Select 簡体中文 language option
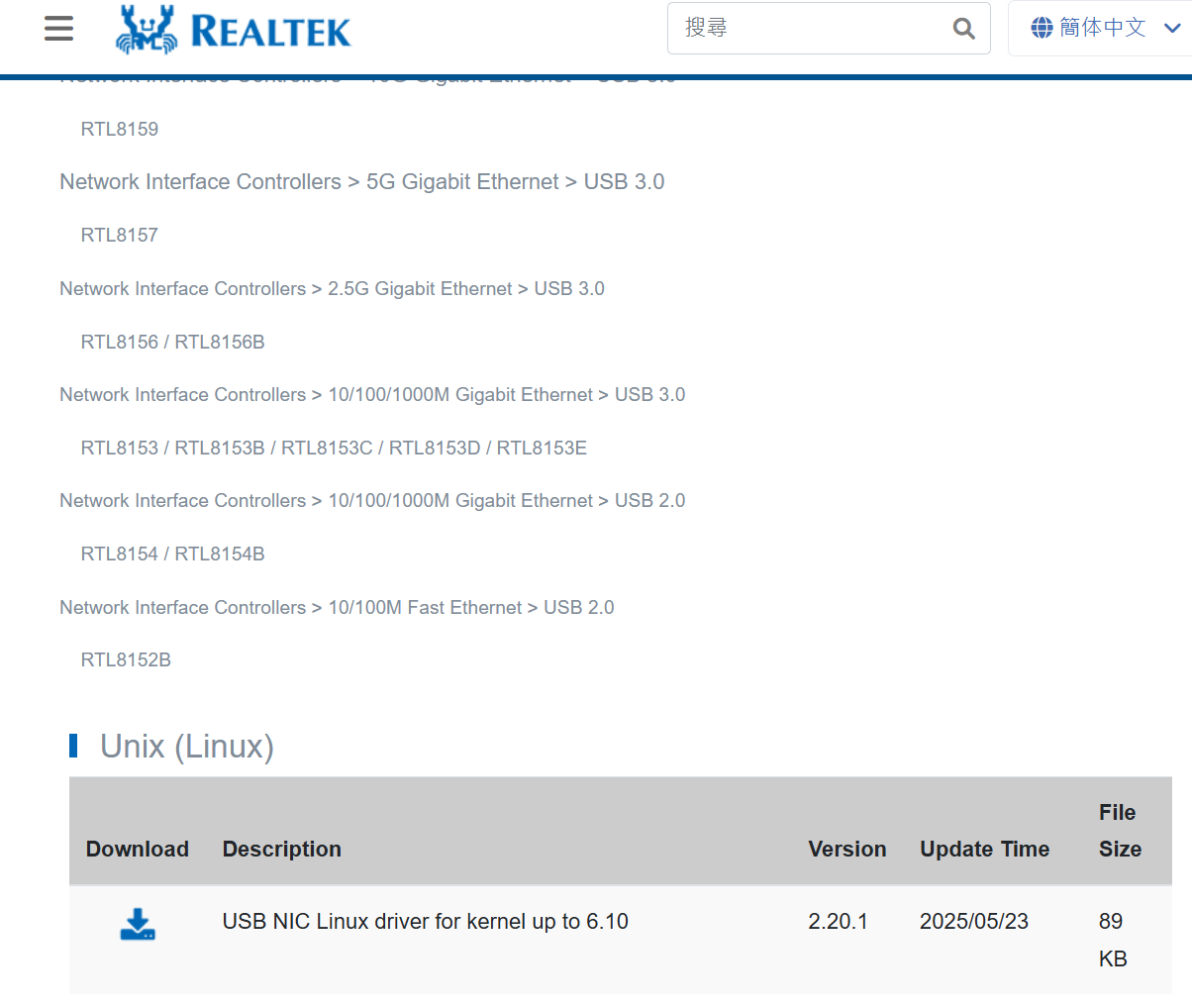Screen dimensions: 1192x1008 point(1102,28)
